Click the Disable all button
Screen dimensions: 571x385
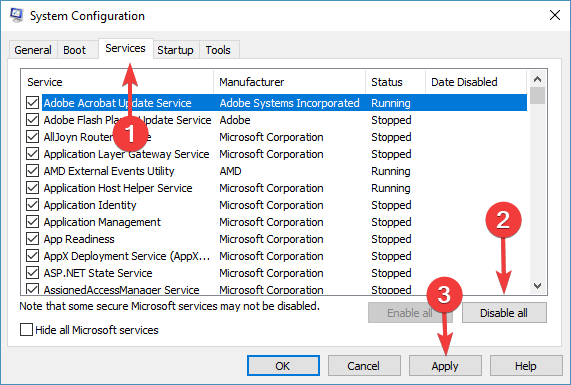(x=504, y=313)
